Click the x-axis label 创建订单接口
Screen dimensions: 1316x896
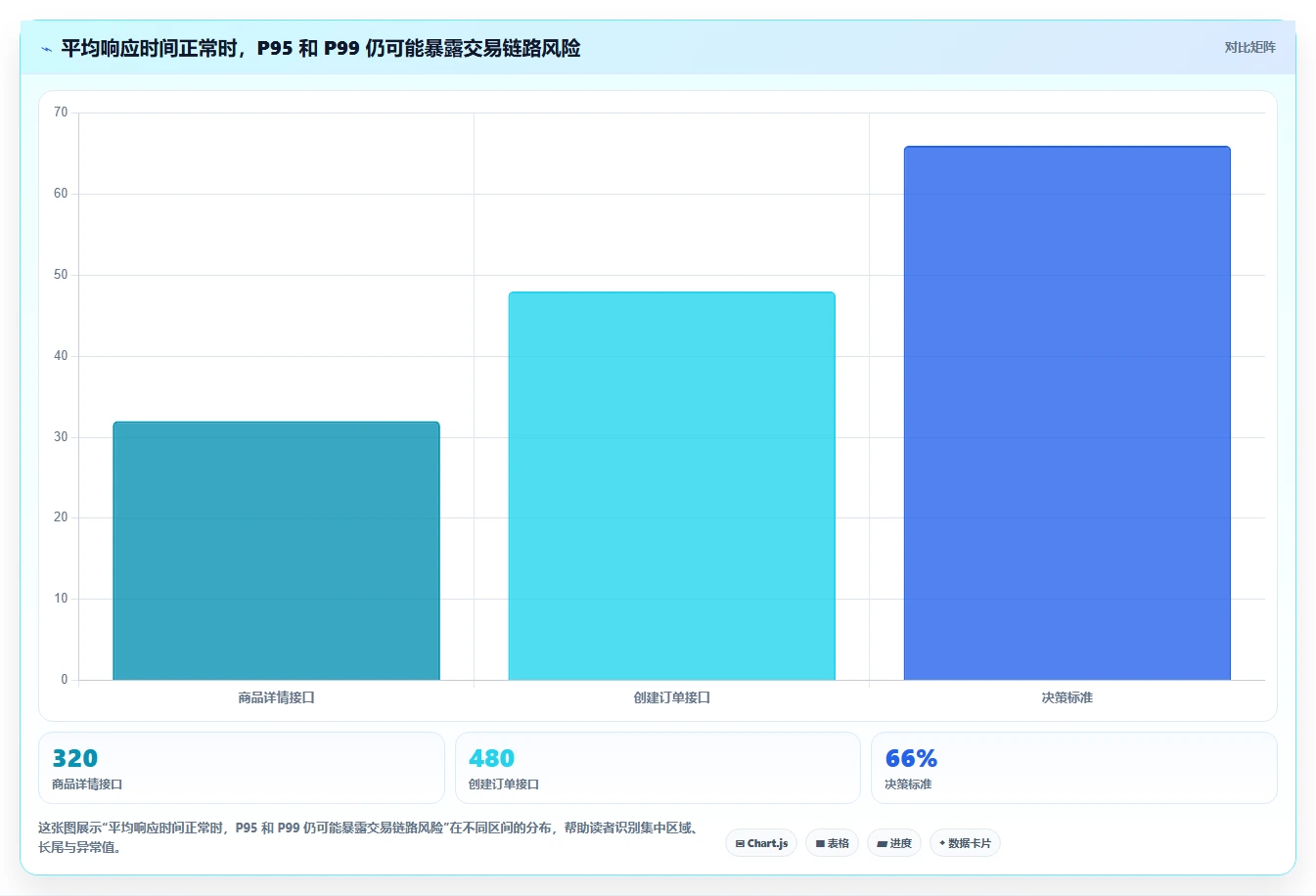point(671,697)
